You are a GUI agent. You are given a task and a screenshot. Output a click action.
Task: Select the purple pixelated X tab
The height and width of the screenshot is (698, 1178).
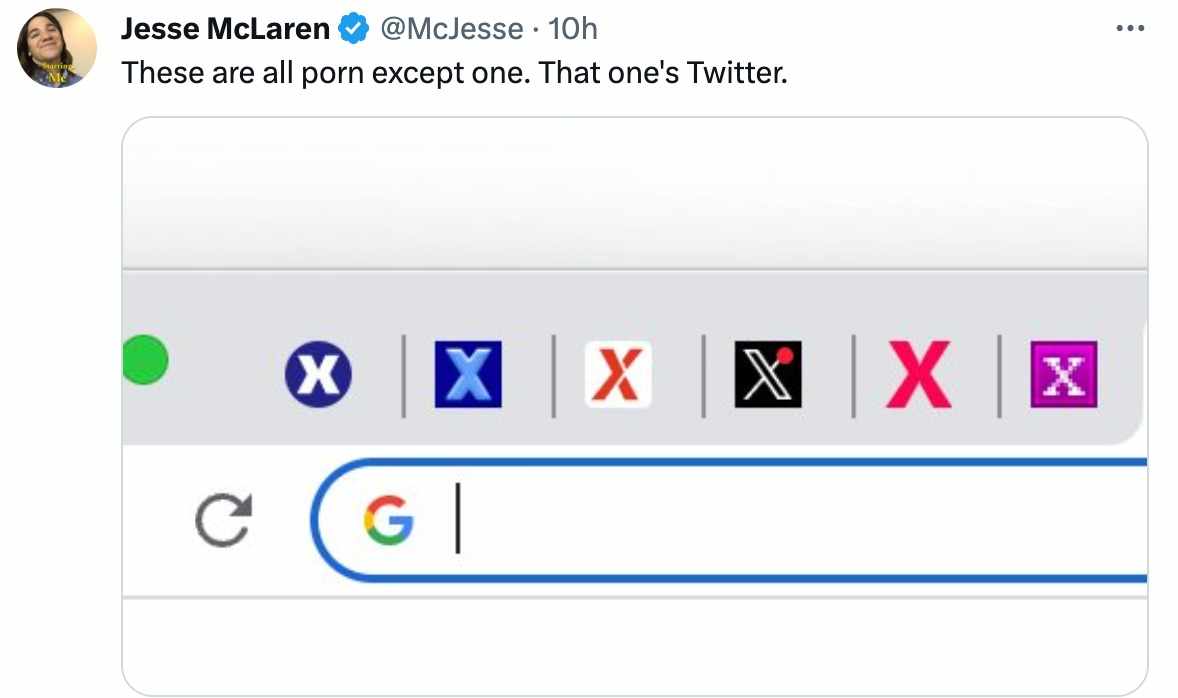coord(1064,374)
